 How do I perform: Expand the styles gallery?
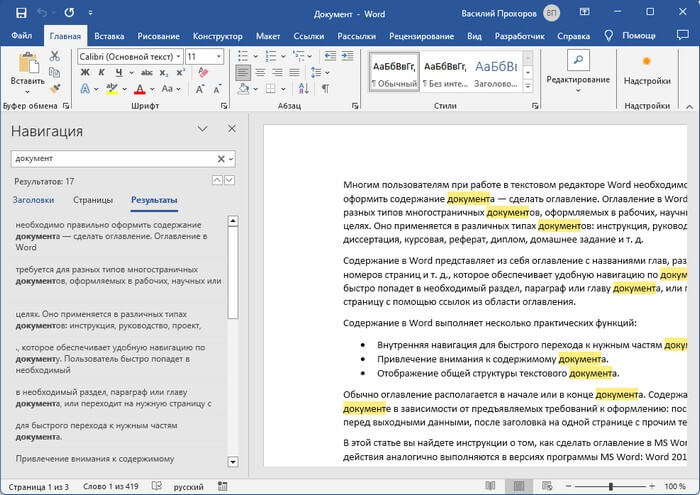528,86
